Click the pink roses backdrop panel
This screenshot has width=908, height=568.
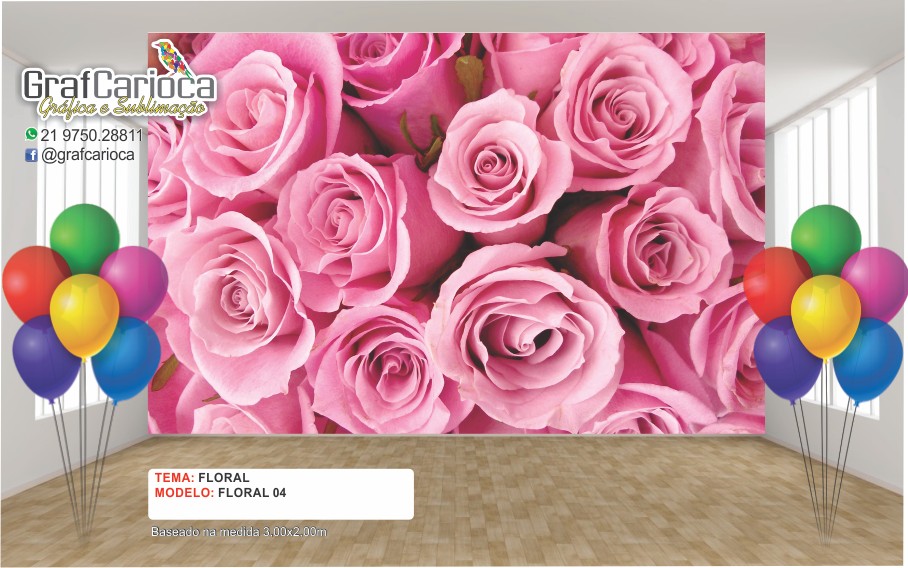point(456,233)
